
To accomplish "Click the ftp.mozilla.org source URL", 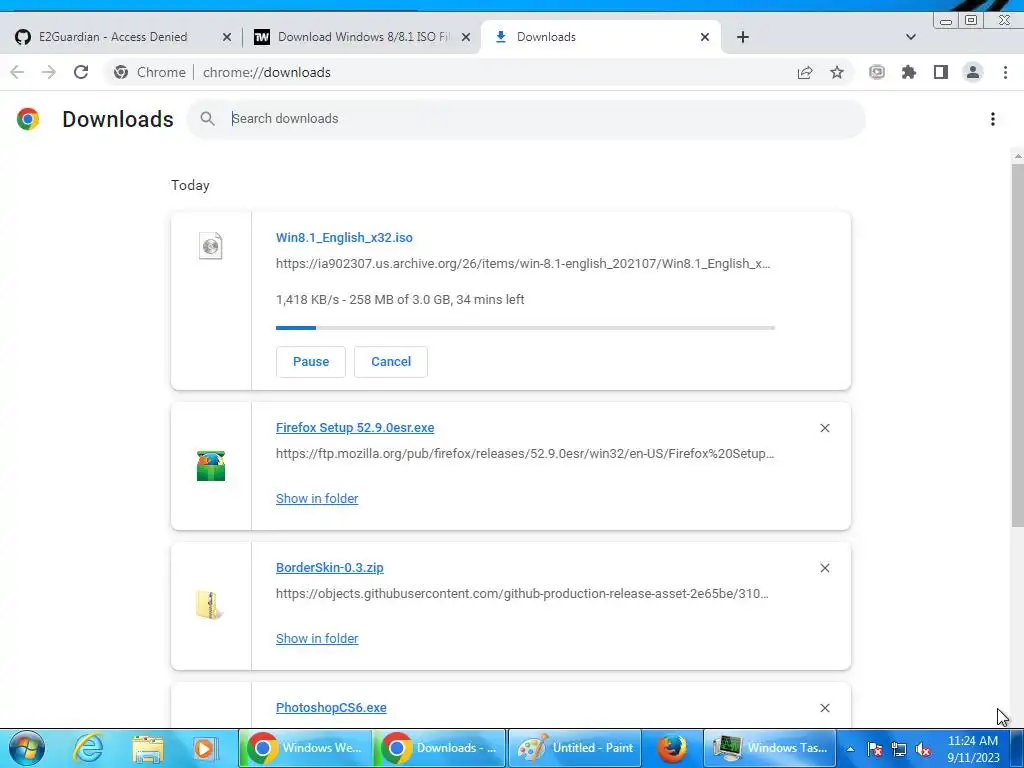I will [525, 454].
